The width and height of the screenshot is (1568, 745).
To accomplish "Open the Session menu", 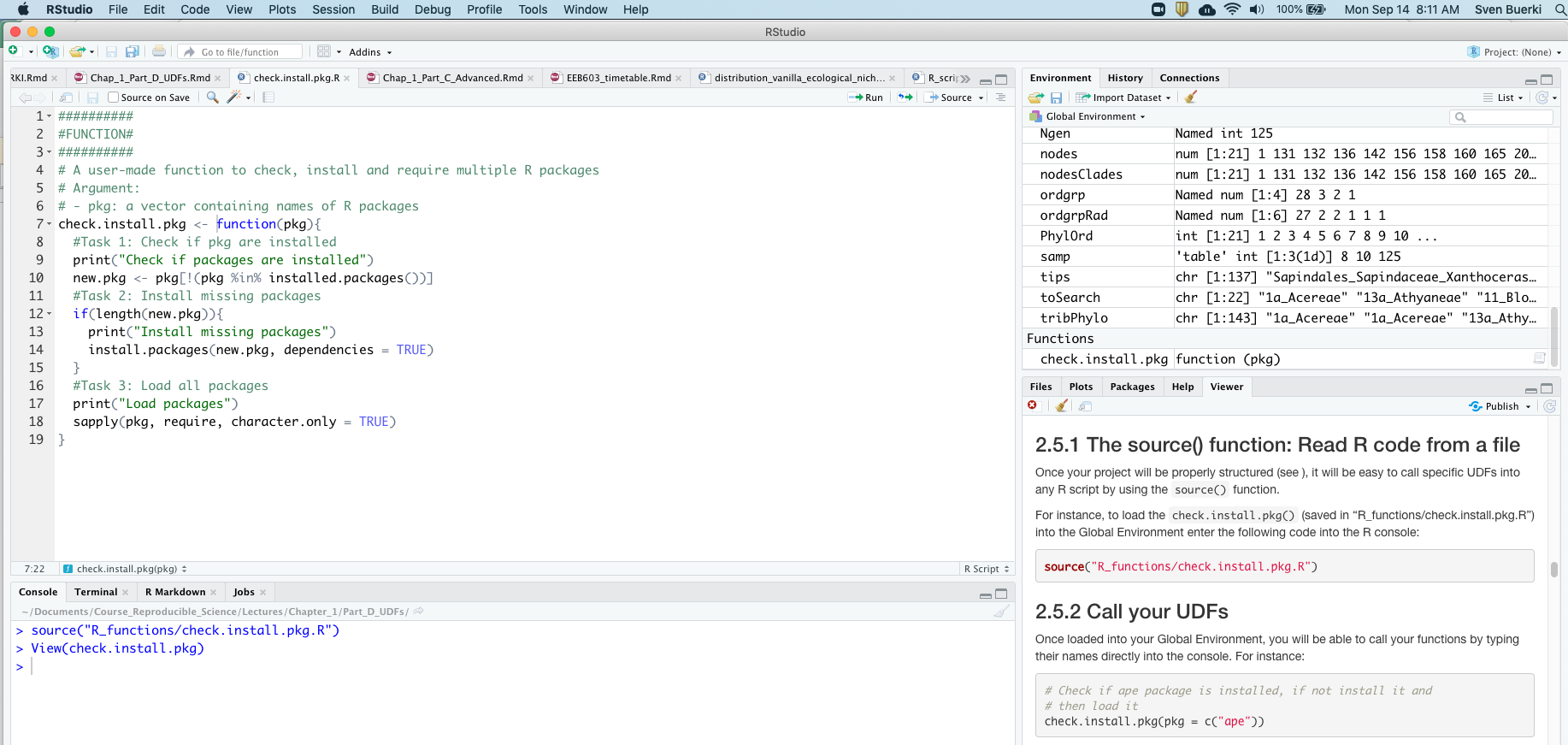I will click(333, 9).
